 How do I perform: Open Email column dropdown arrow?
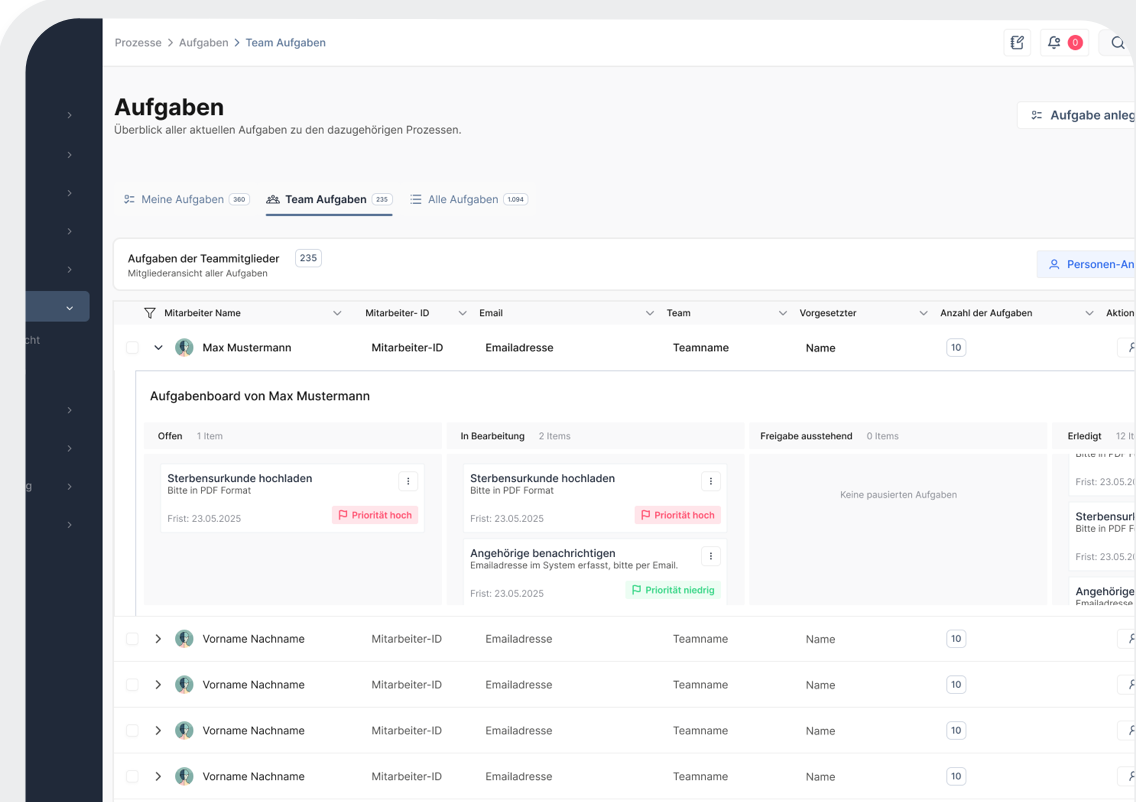649,313
